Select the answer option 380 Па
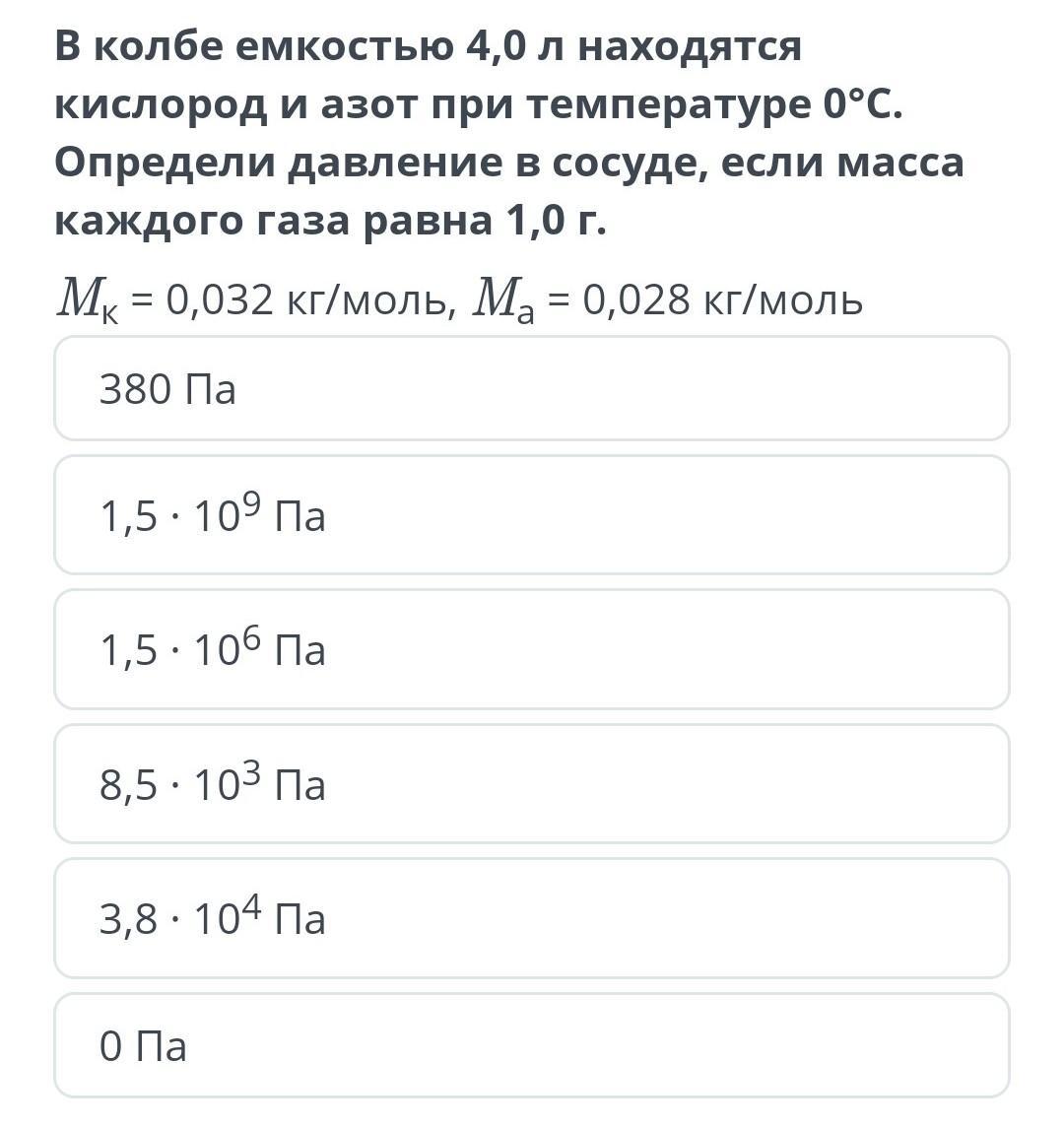Screen dimensions: 1064x1127 point(531,389)
